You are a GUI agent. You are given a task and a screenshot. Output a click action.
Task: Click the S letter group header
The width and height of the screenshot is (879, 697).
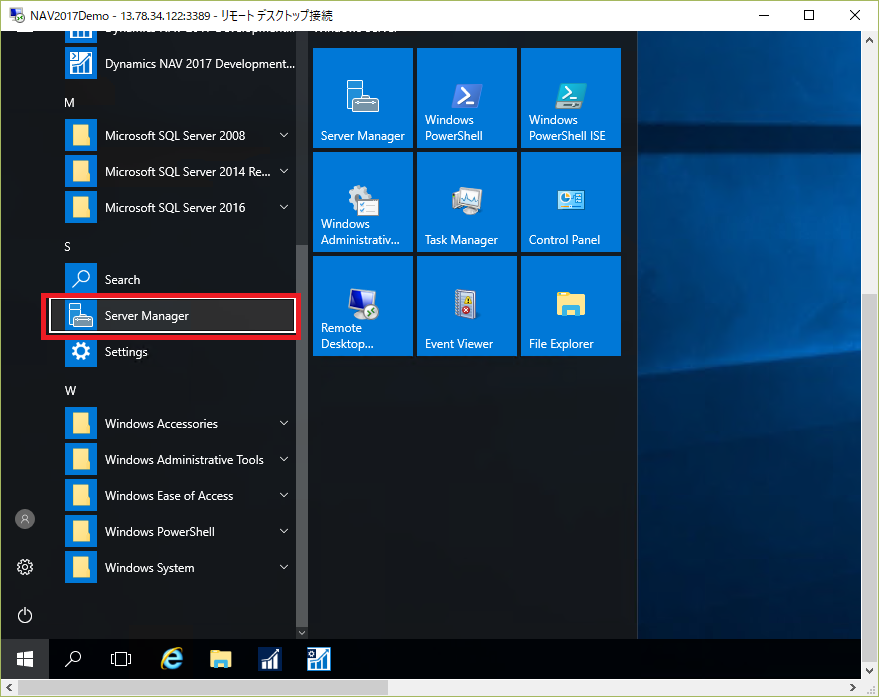[68, 247]
